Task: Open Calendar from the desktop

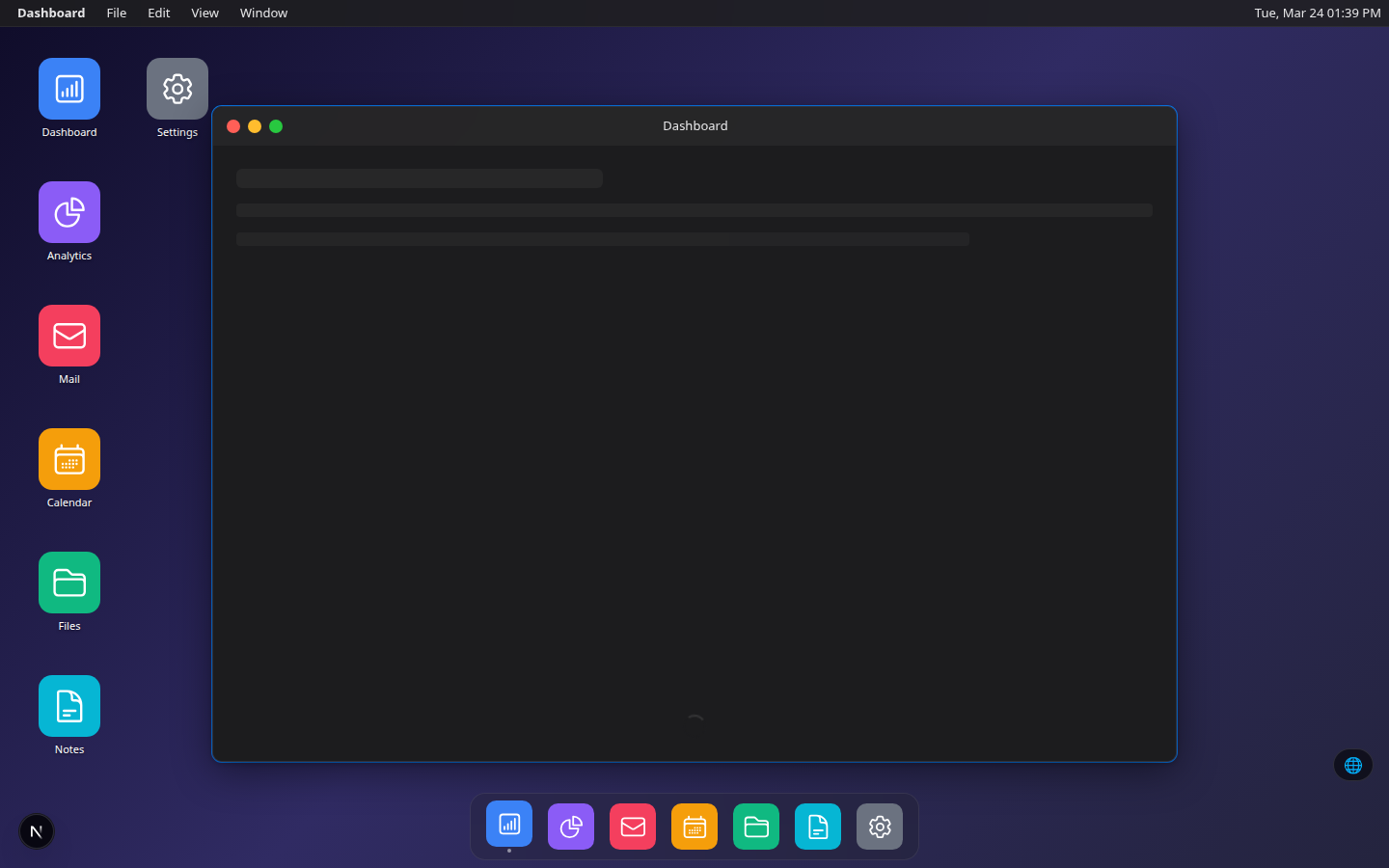Action: 68,458
